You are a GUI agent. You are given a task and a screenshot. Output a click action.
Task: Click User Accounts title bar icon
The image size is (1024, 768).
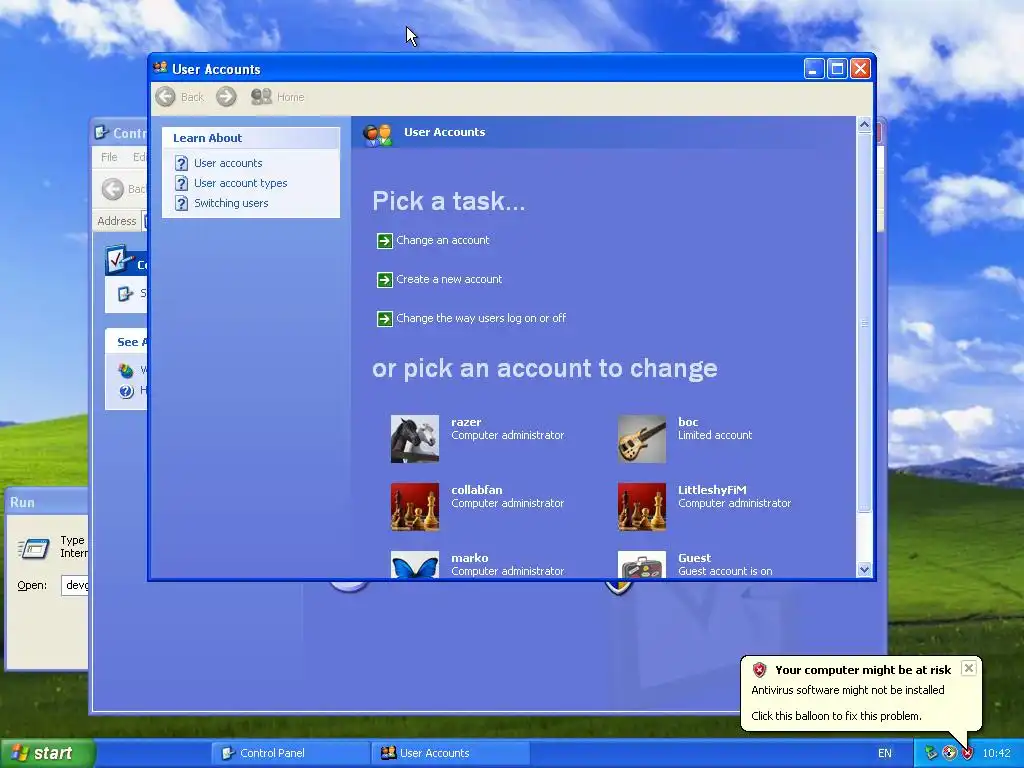click(x=160, y=68)
